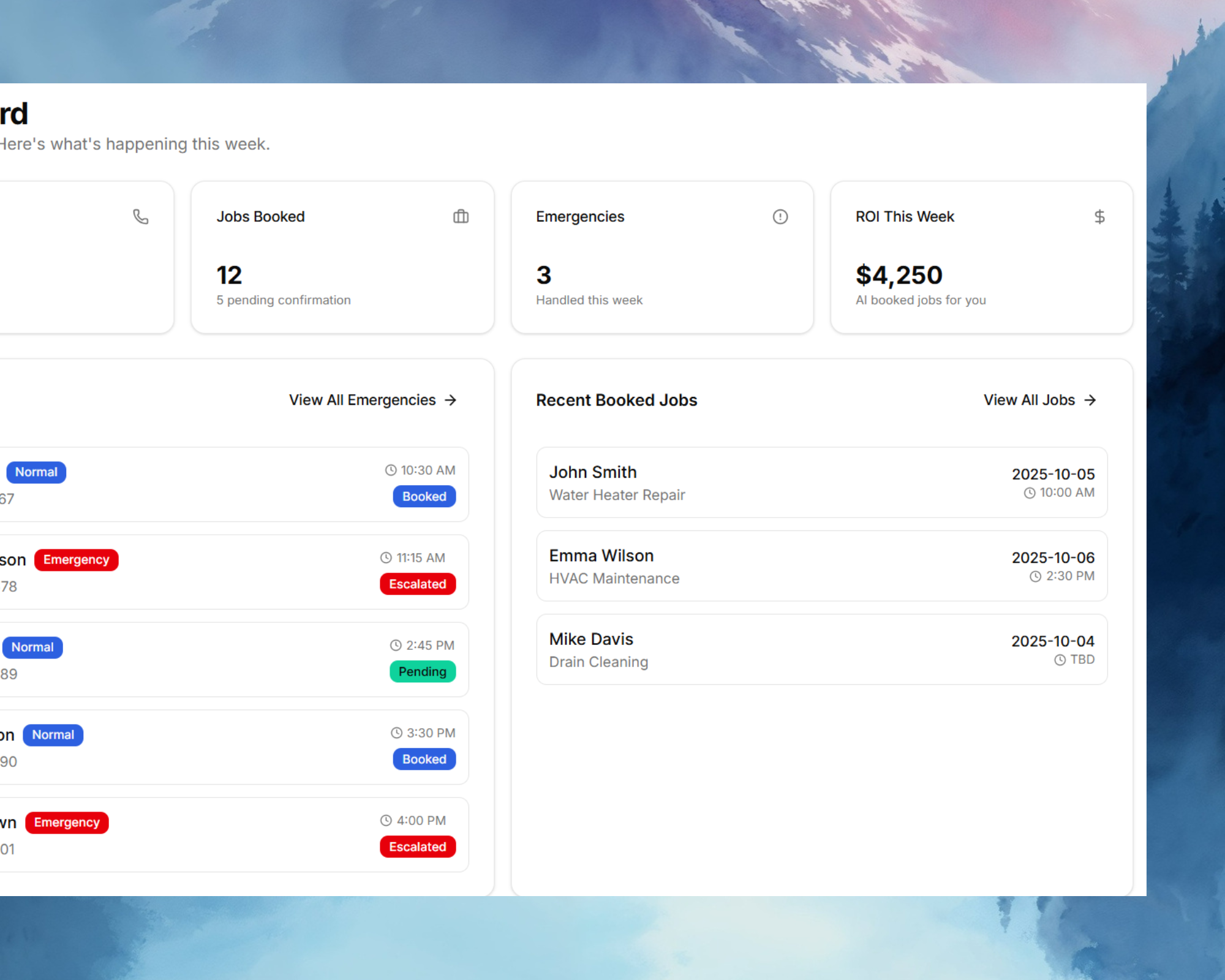Select the ROI This Week $4,250 value
The image size is (1225, 980).
pos(899,276)
